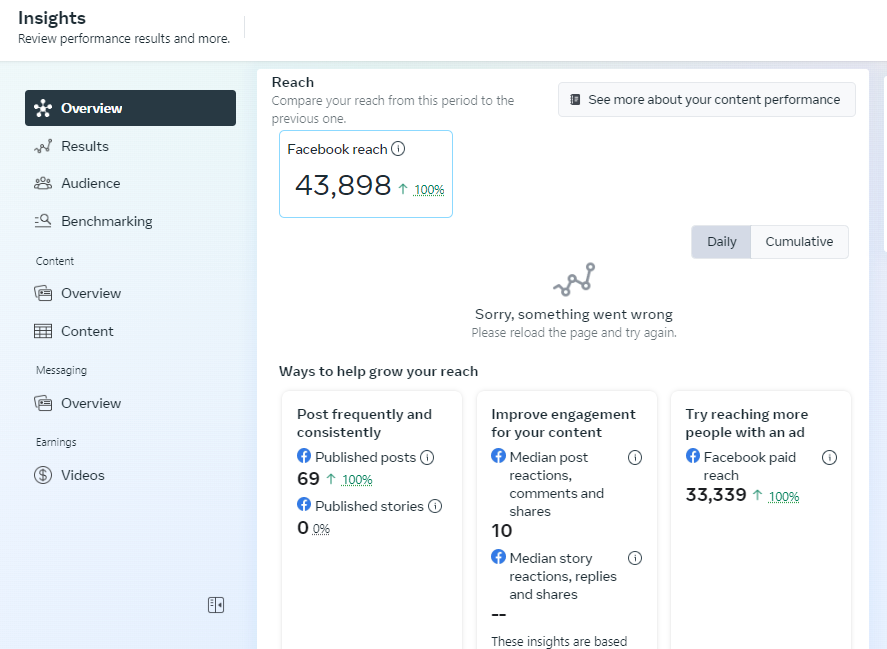Click the 100% change next to Published posts
The width and height of the screenshot is (887, 649).
357,480
